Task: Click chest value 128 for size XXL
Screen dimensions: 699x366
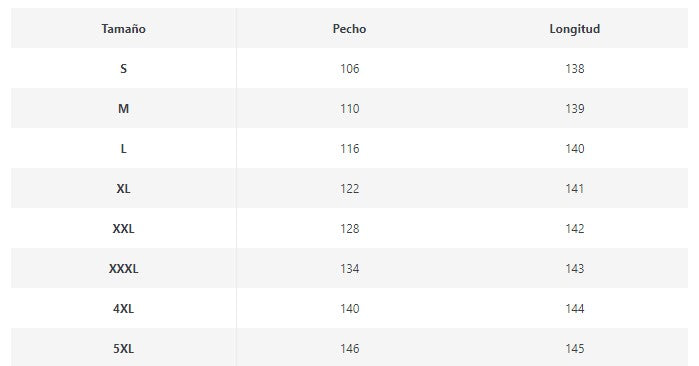Action: click(x=350, y=229)
